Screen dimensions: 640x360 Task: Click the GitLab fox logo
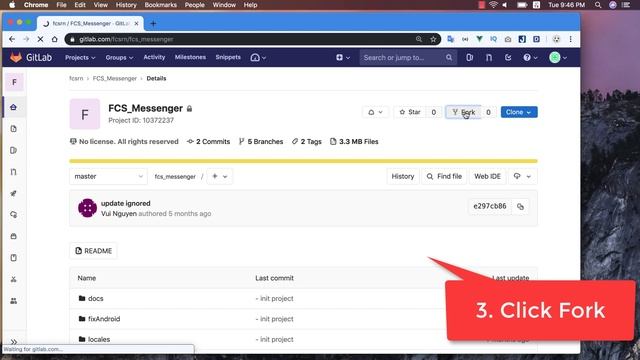click(x=16, y=58)
